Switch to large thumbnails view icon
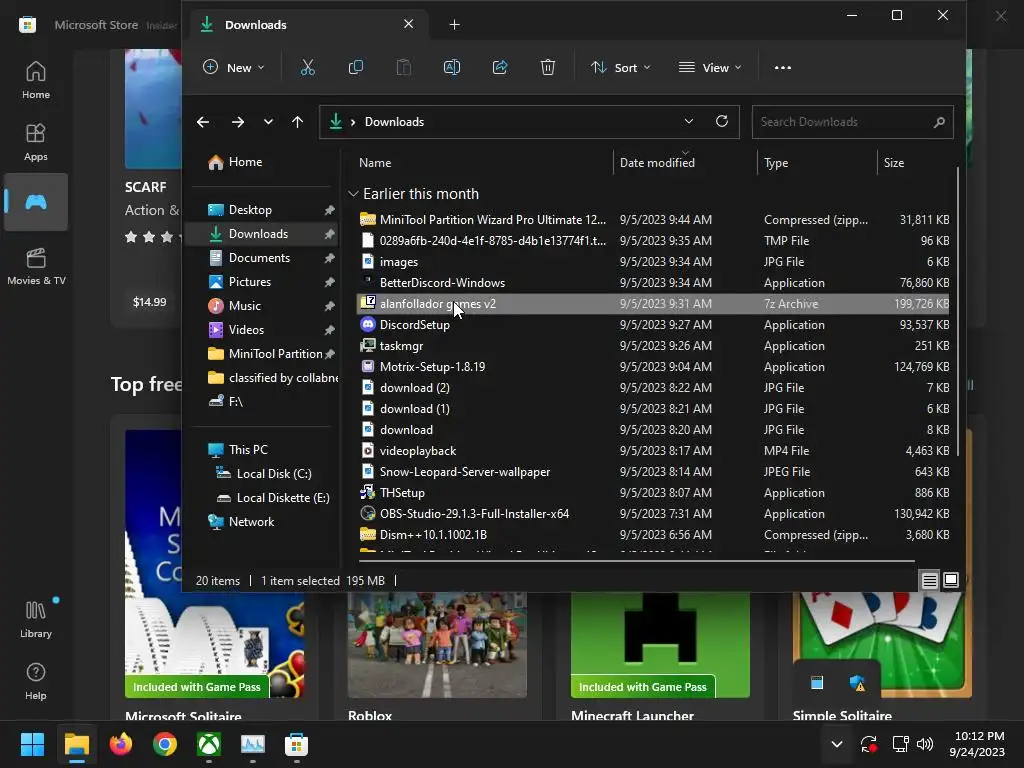The height and width of the screenshot is (768, 1024). (951, 580)
